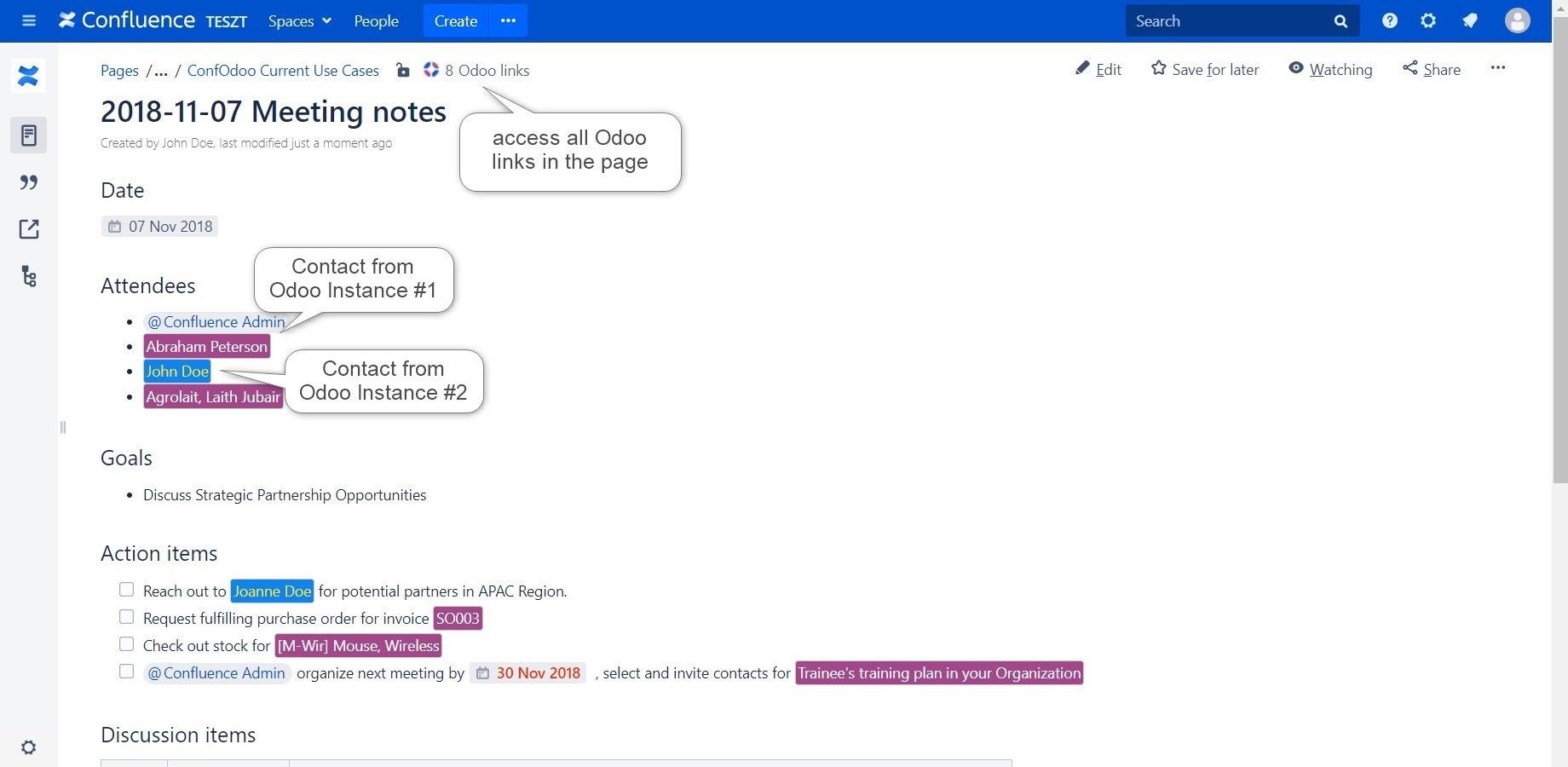The width and height of the screenshot is (1568, 767).
Task: Open the 8 Odoo links list
Action: (x=487, y=70)
